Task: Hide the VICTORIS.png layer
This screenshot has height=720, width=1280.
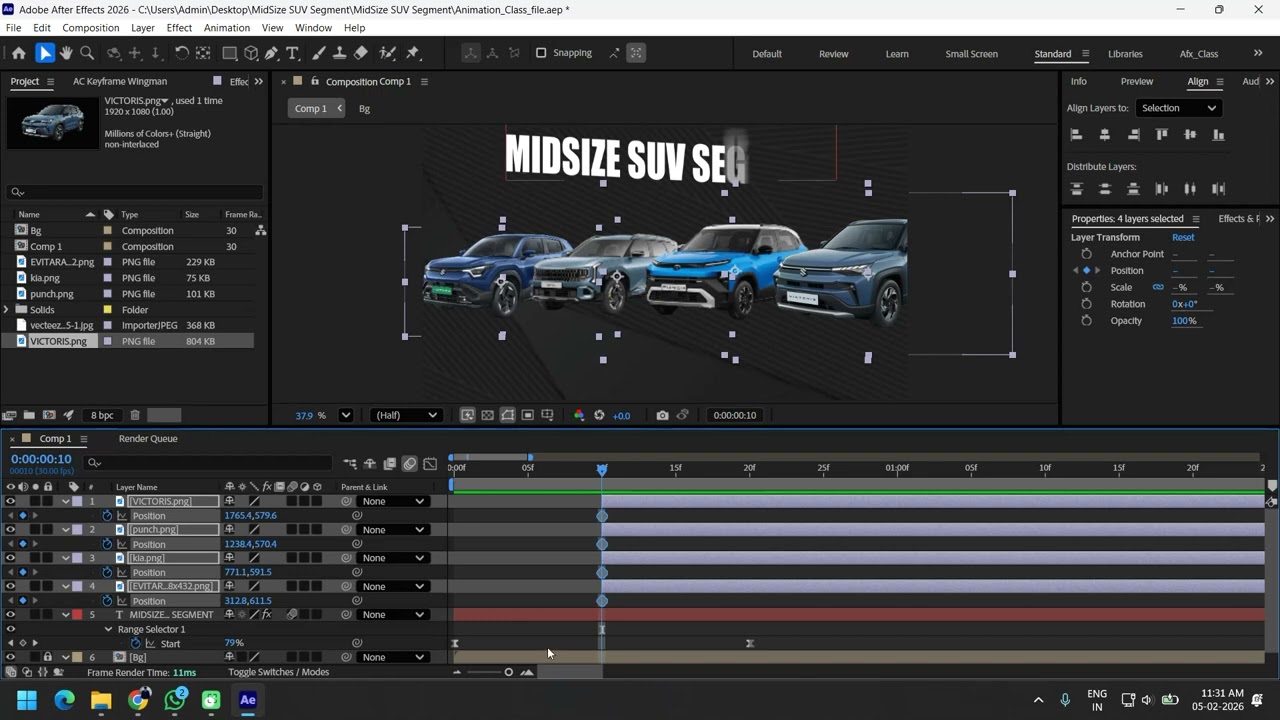Action: [x=10, y=501]
